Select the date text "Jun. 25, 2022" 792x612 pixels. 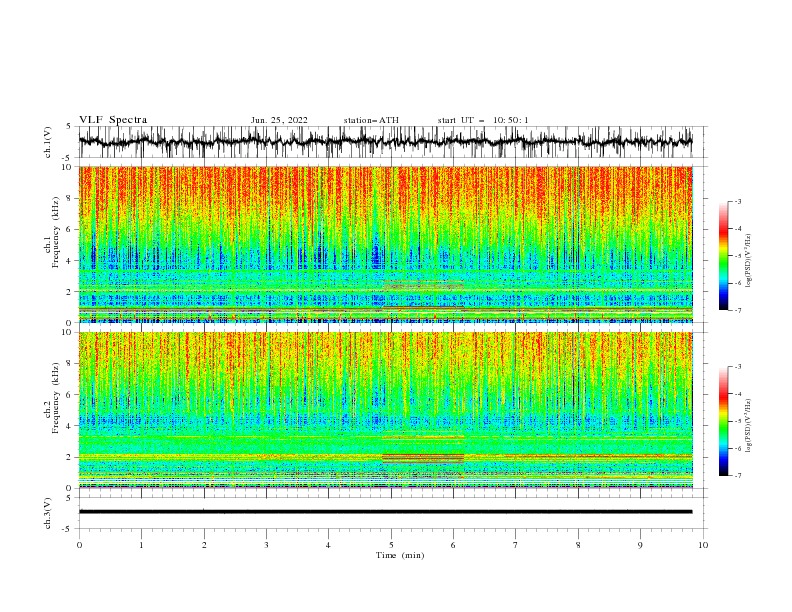[x=279, y=120]
